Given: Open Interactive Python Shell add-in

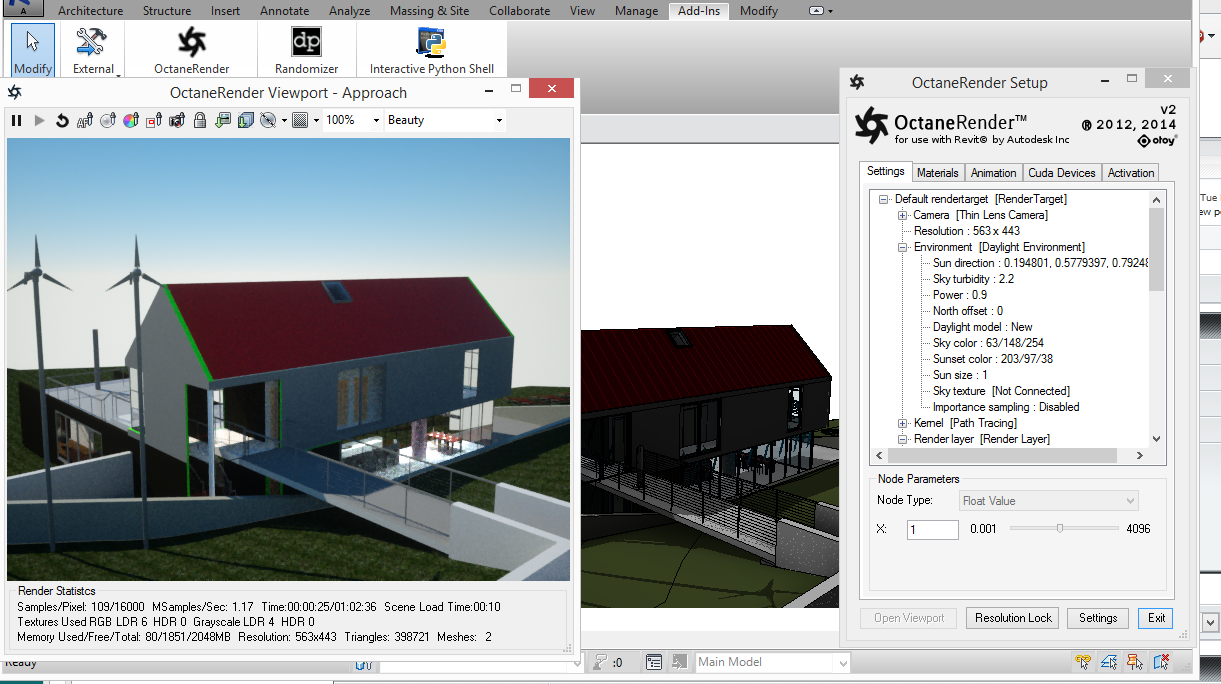Looking at the screenshot, I should click(432, 49).
